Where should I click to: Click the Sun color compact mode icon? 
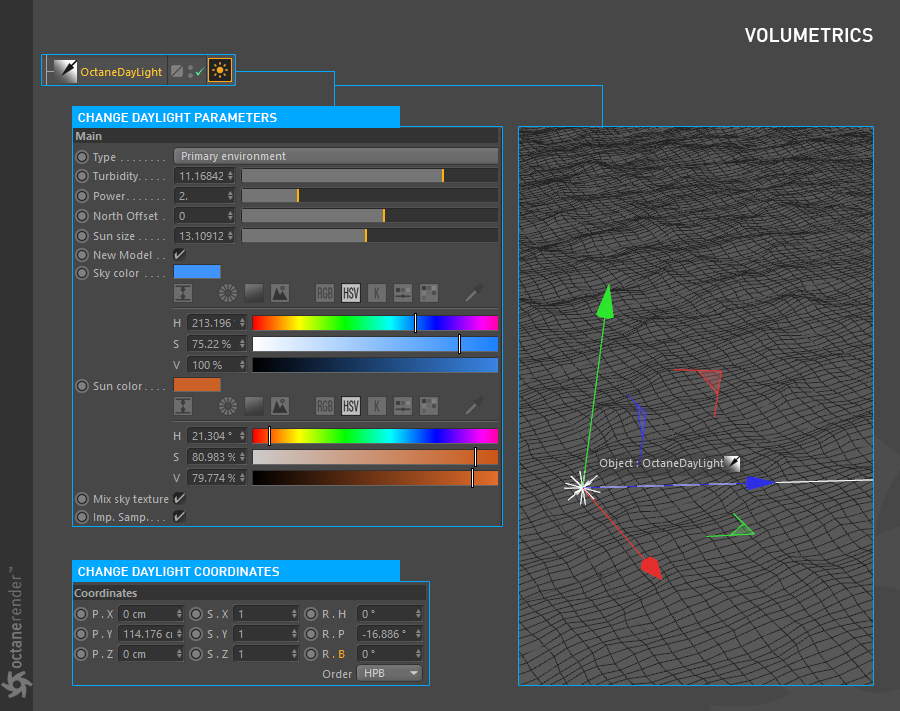(183, 406)
